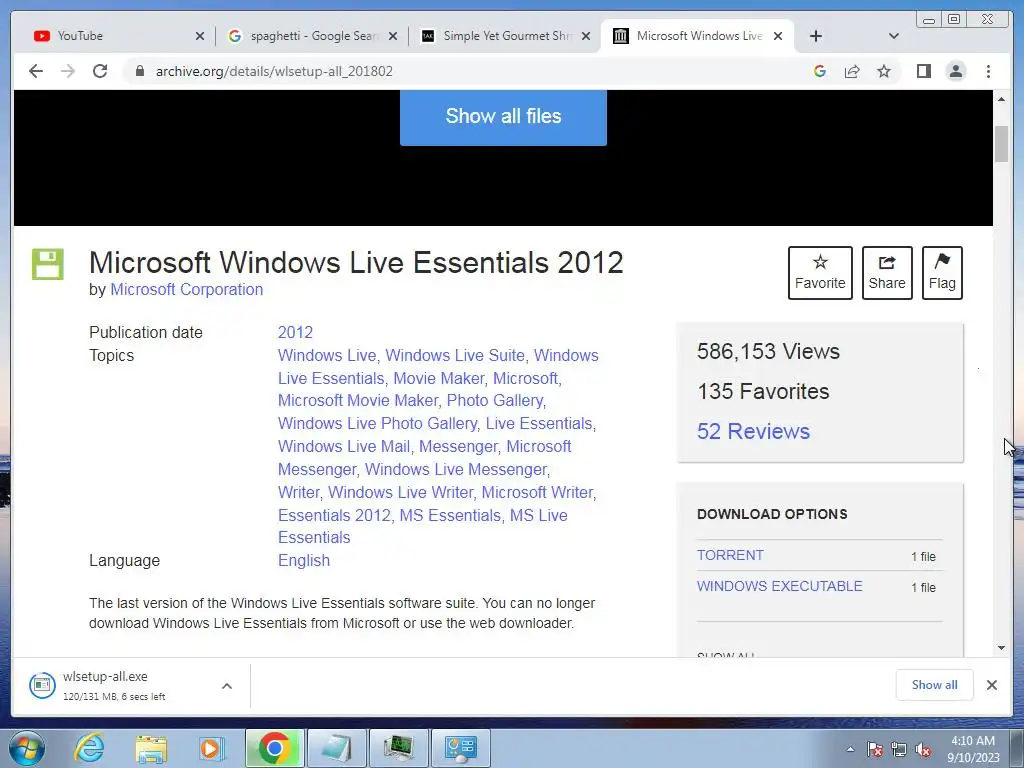Open the Windows Live Mail topic link
This screenshot has height=768, width=1024.
tap(344, 447)
